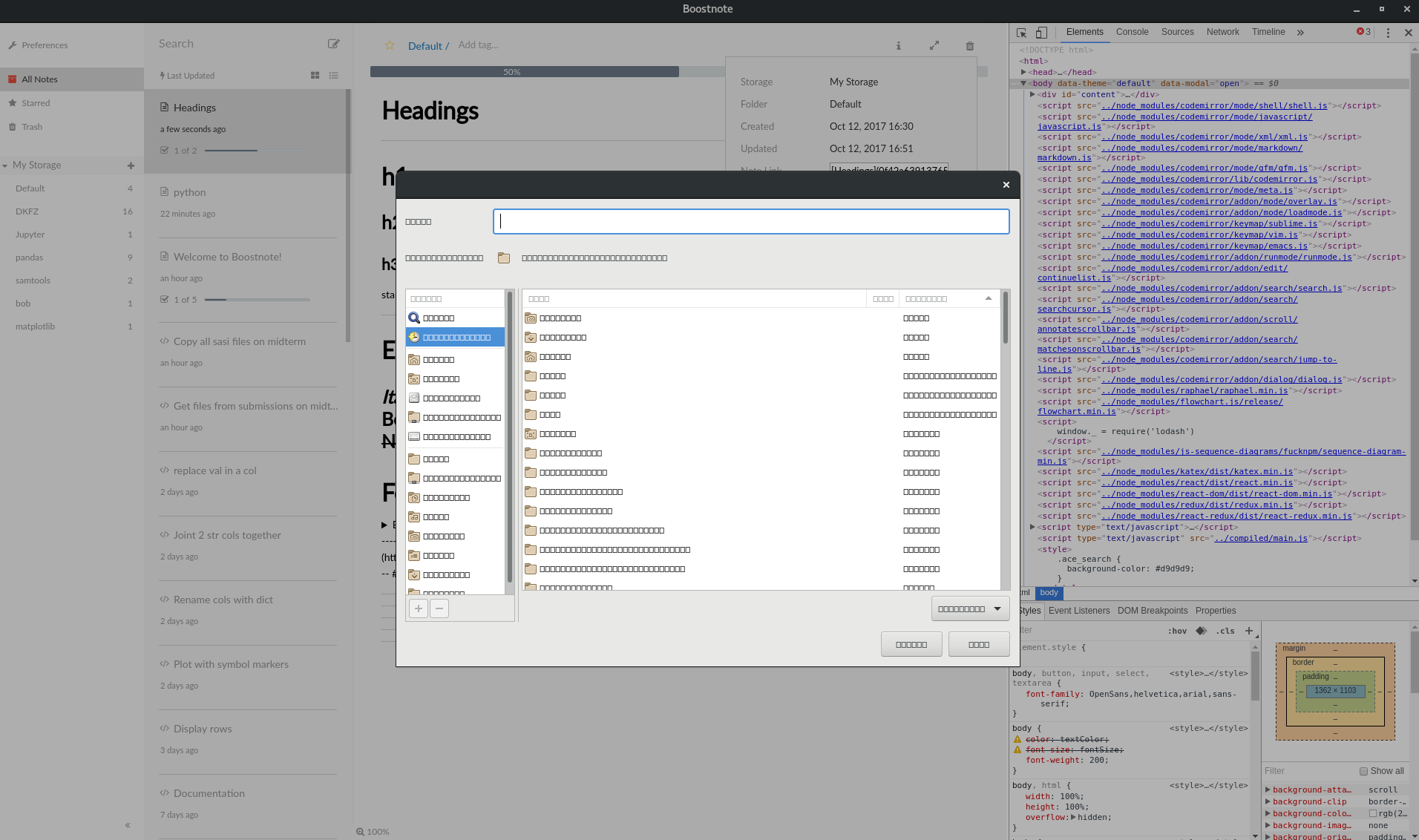Click the katex.min.js script link
The height and width of the screenshot is (840, 1419).
pyautogui.click(x=1197, y=472)
